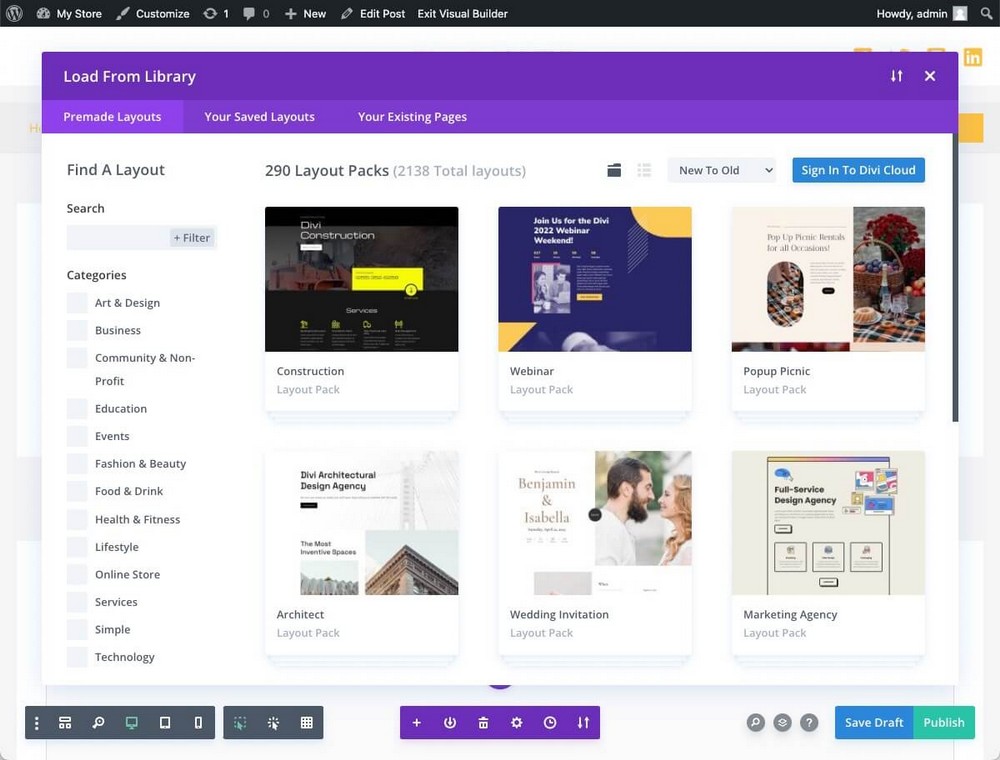Viewport: 1000px width, 760px height.
Task: Check the Fashion & Beauty category
Action: pyautogui.click(x=77, y=464)
